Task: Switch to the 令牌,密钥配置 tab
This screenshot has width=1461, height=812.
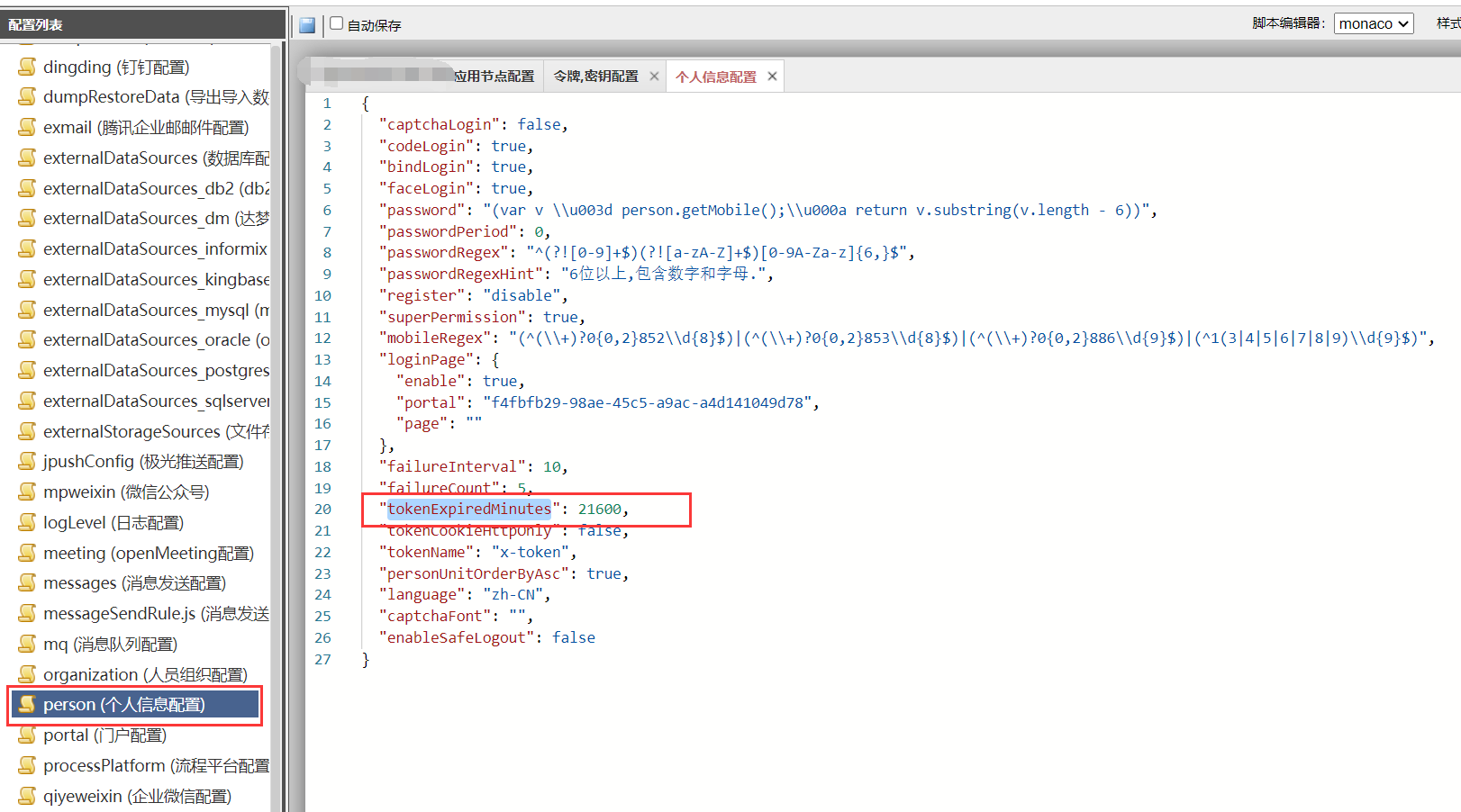Action: click(x=595, y=77)
